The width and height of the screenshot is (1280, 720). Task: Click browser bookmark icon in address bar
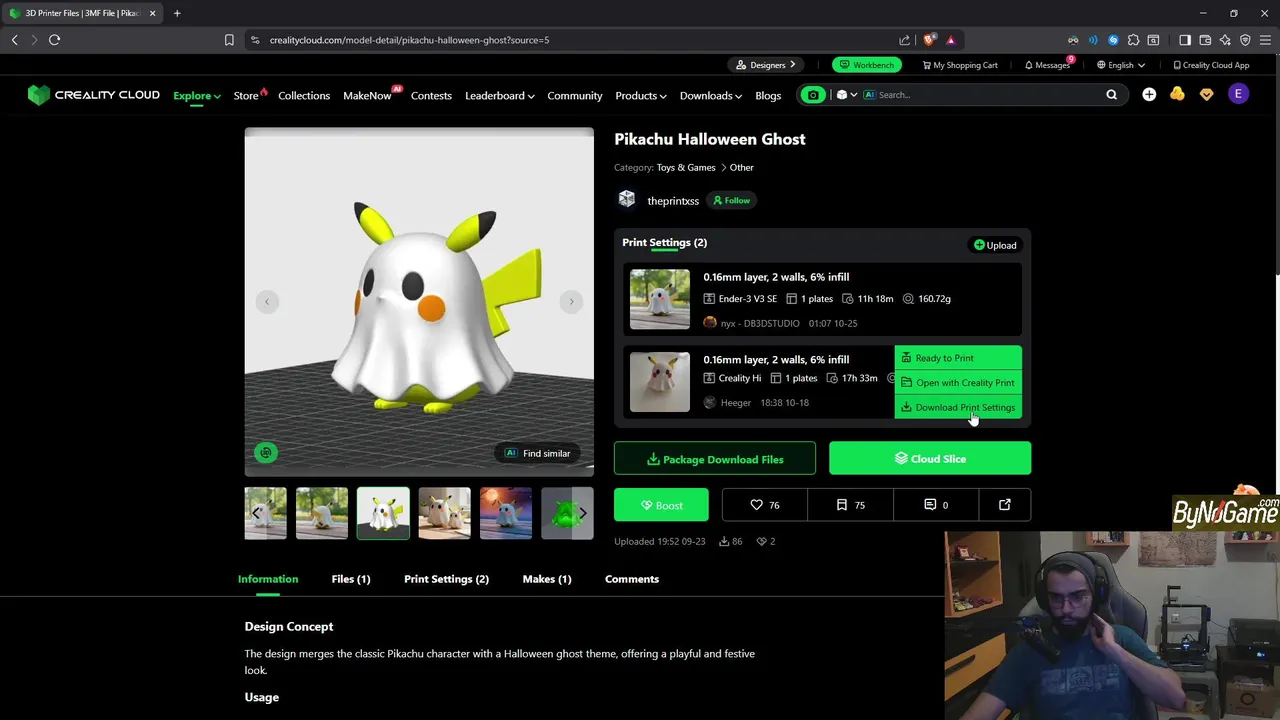point(229,40)
